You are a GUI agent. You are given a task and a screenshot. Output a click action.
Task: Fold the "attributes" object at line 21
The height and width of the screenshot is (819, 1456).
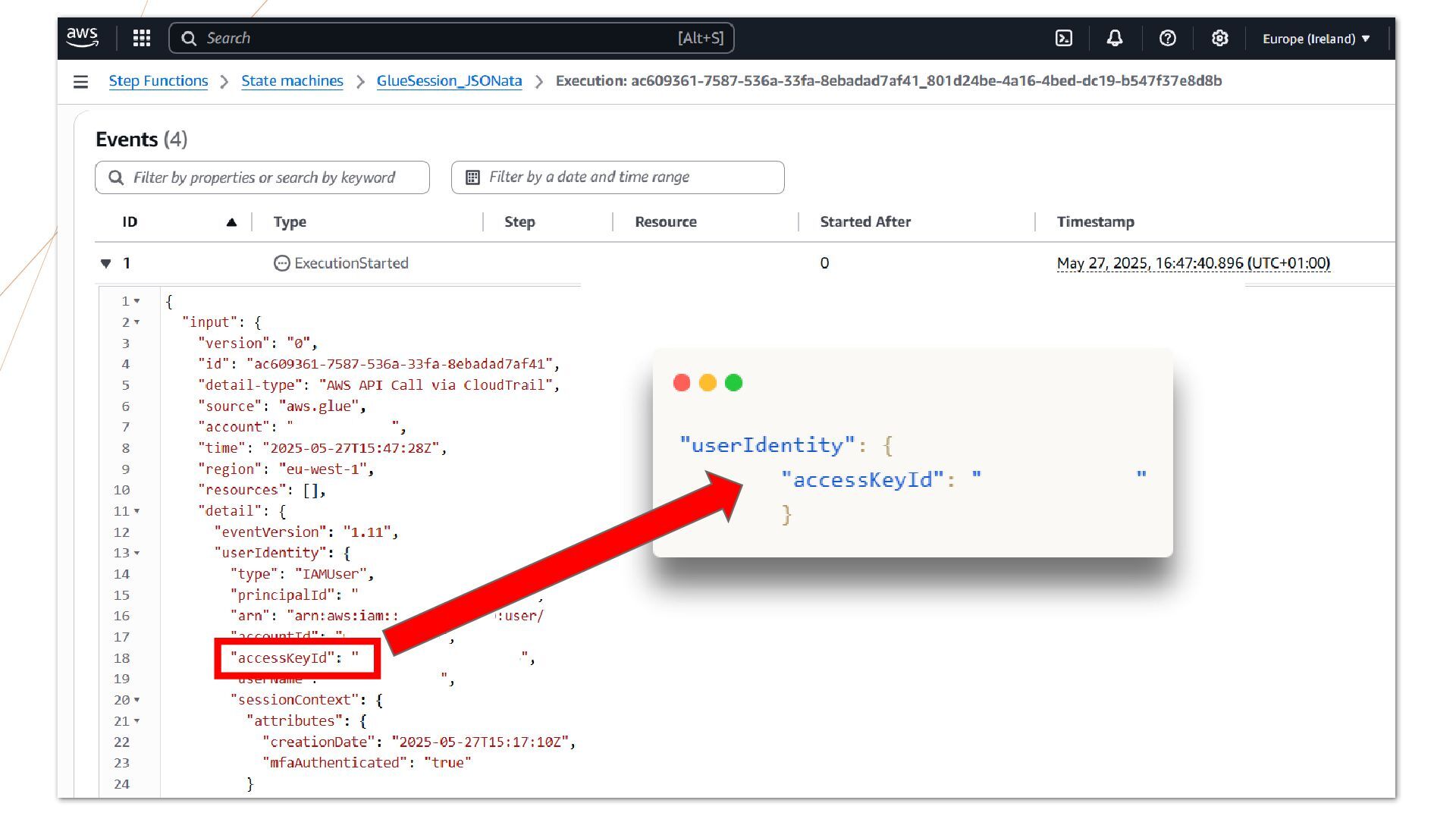[137, 721]
